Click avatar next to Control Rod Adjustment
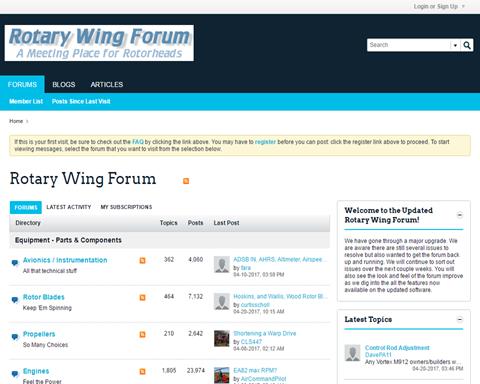The height and width of the screenshot is (384, 480). pos(352,353)
